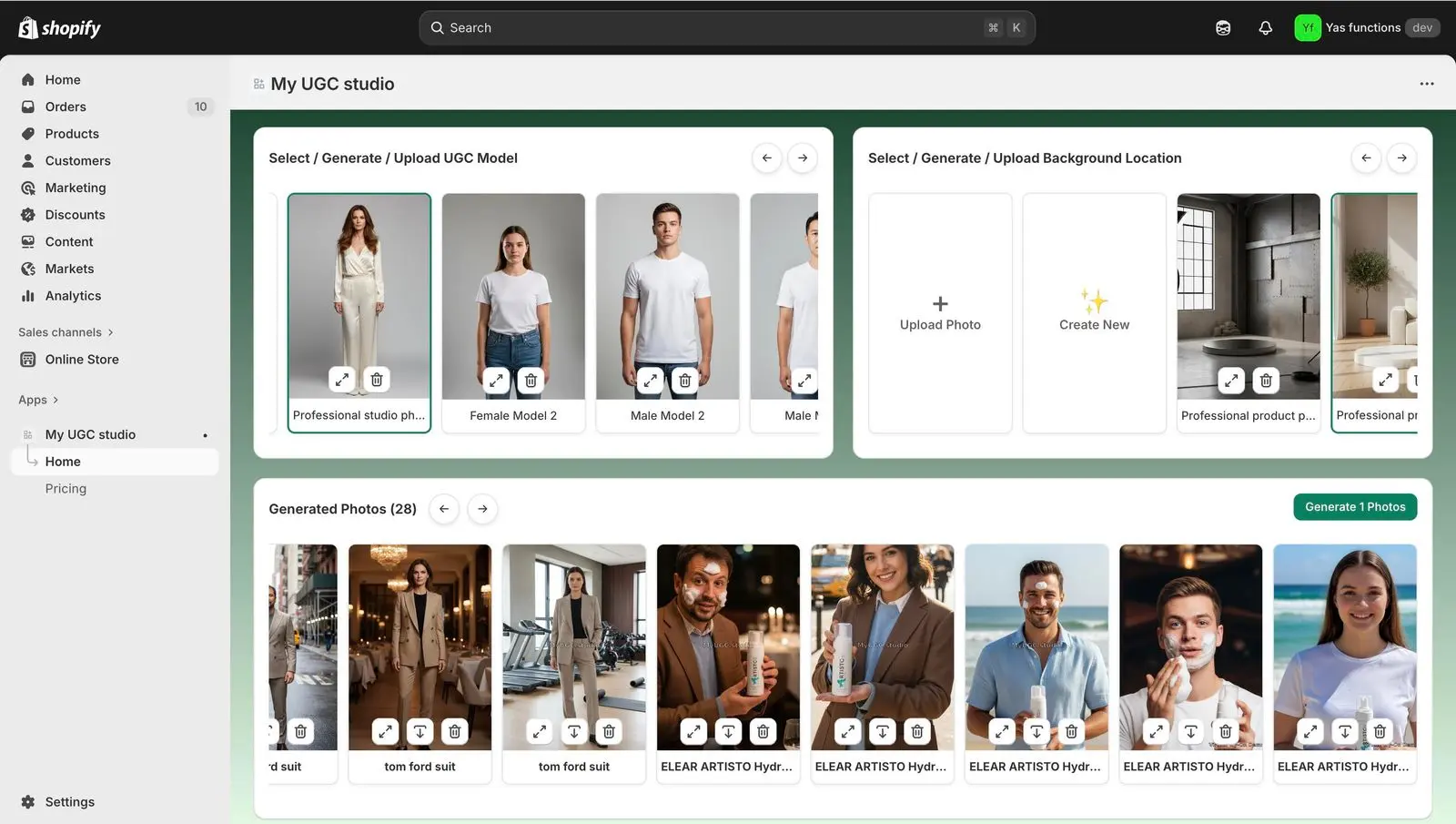The image size is (1456, 824).
Task: Advance the UGC model carousel forward
Action: (x=802, y=158)
